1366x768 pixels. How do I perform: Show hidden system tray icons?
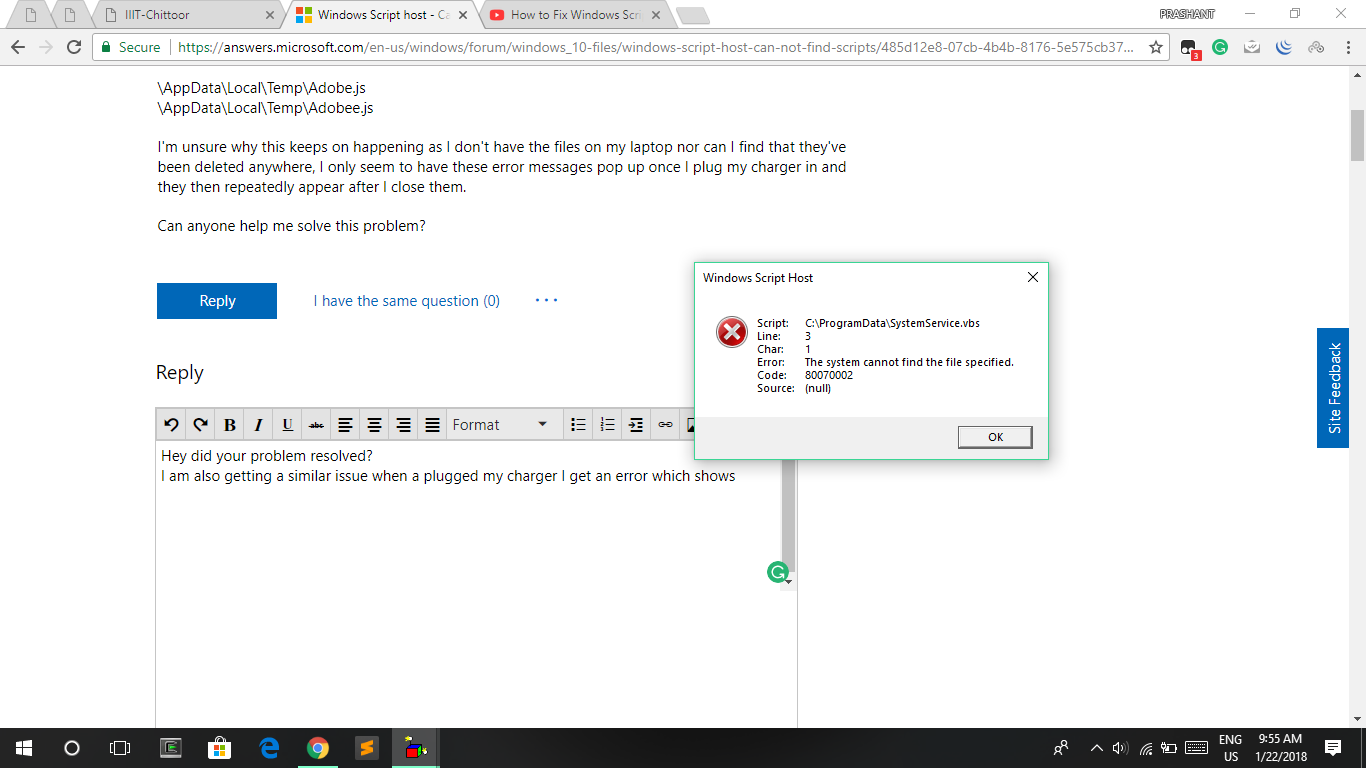point(1096,748)
